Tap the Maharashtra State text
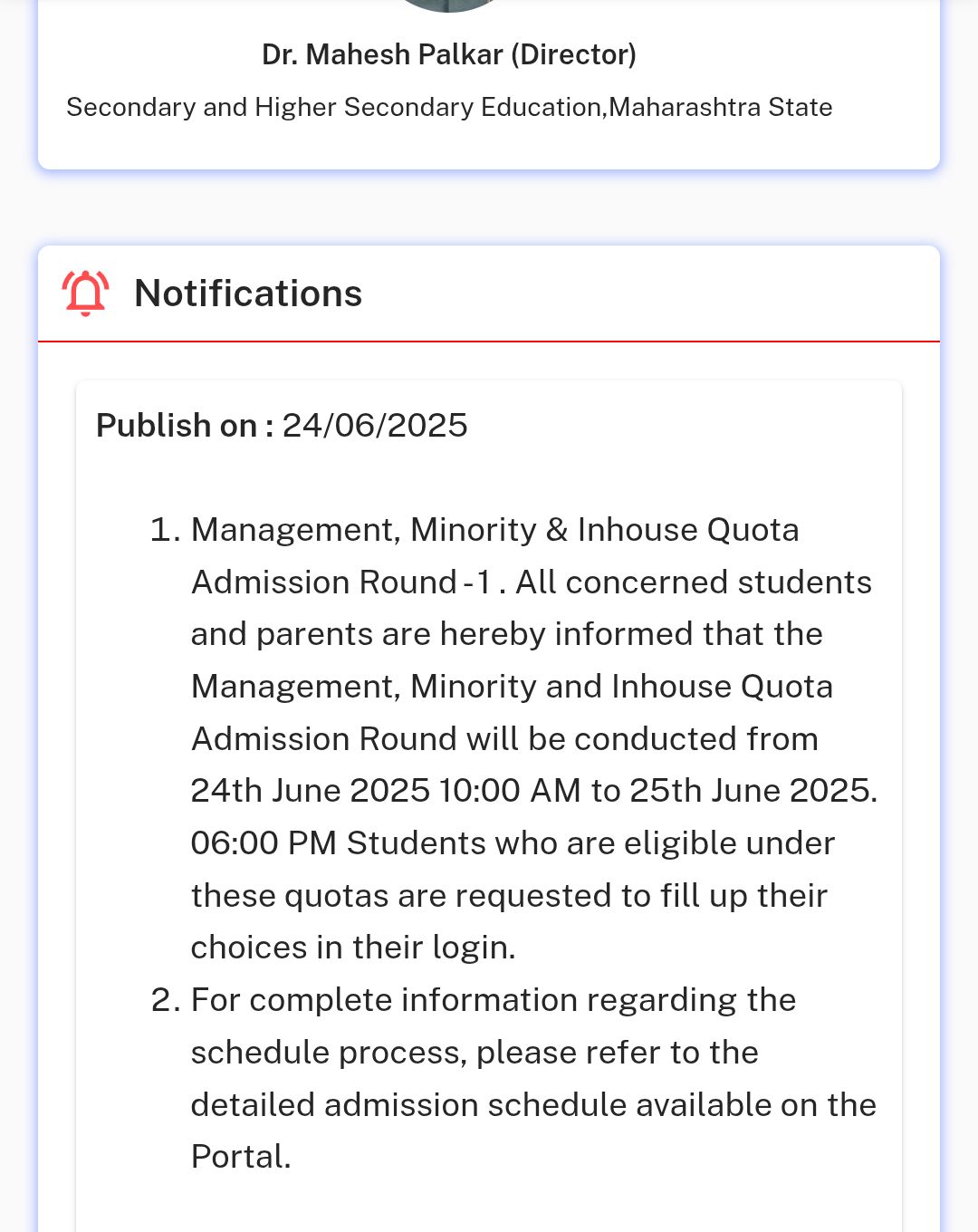978x1232 pixels. click(721, 107)
